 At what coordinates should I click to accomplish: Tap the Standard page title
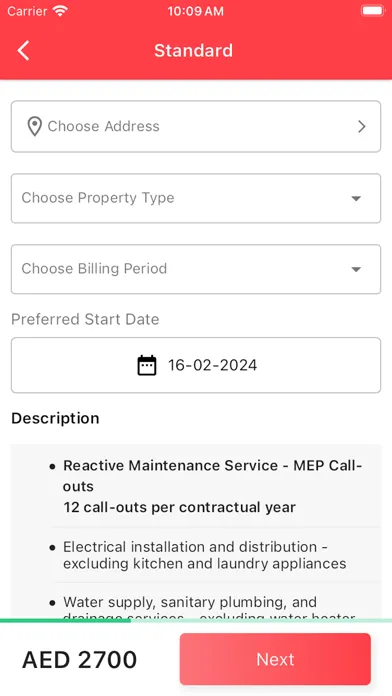(193, 50)
